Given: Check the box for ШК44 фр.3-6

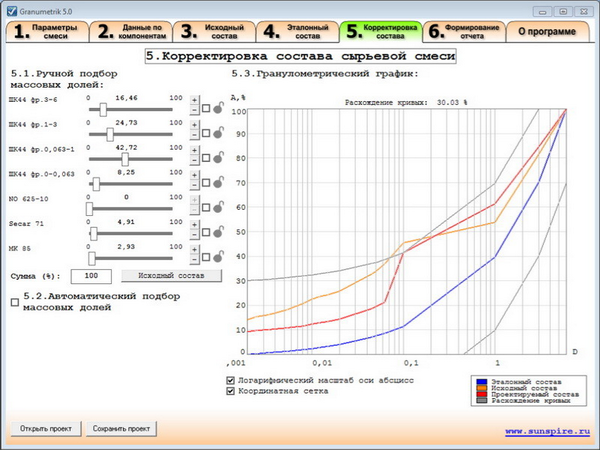Looking at the screenshot, I should [x=206, y=108].
